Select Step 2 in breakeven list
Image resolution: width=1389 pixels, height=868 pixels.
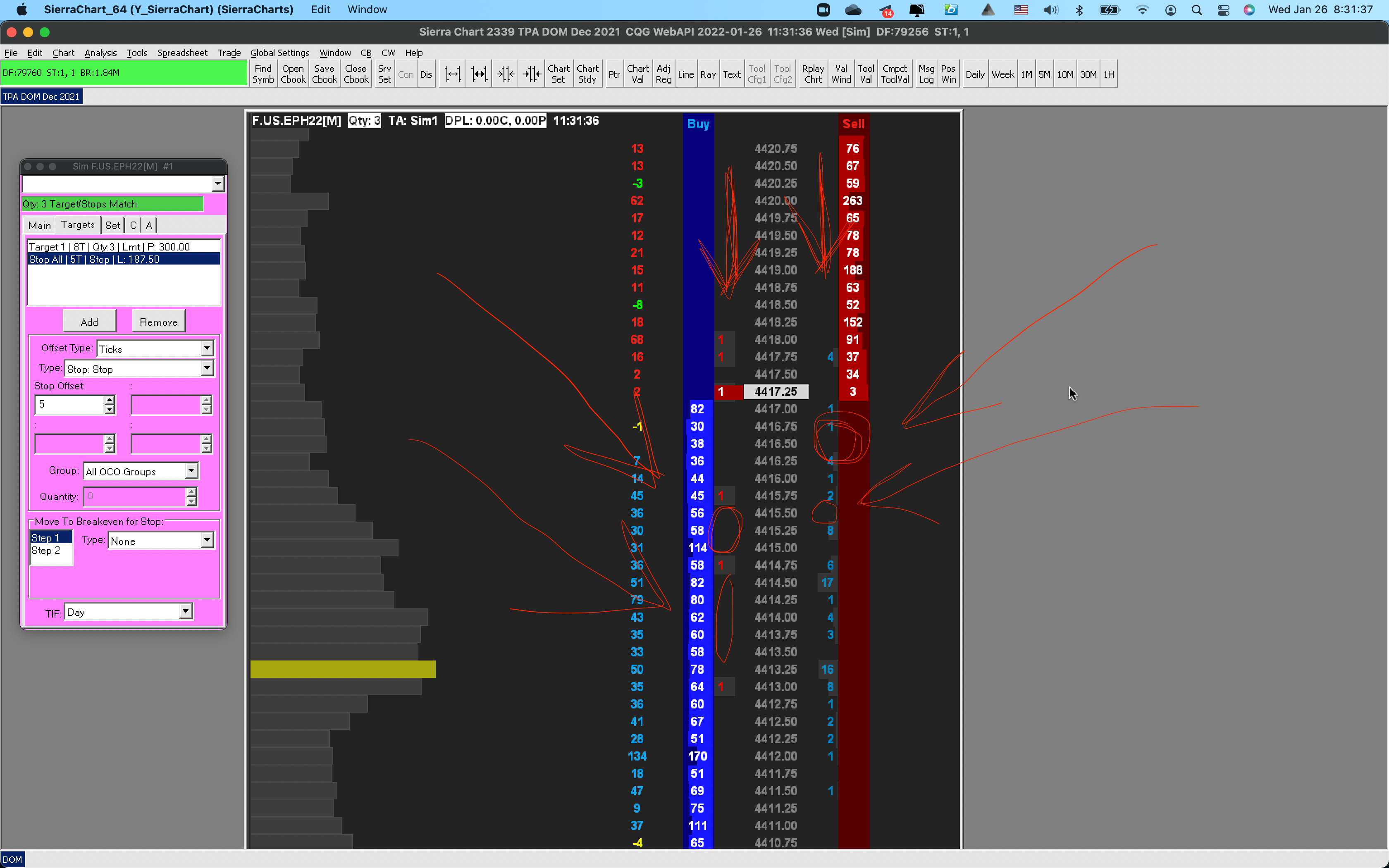[x=46, y=551]
